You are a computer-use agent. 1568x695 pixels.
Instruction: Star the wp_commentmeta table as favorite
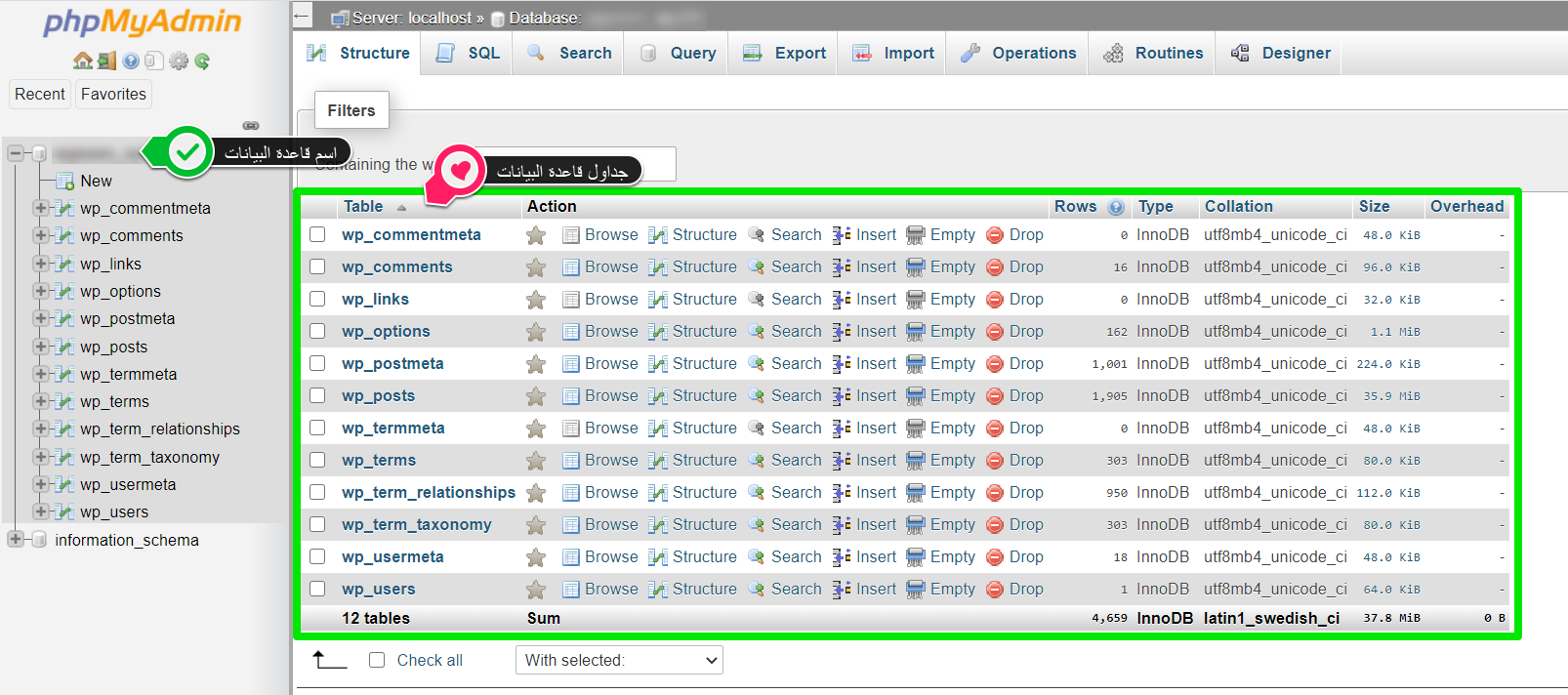coord(536,235)
